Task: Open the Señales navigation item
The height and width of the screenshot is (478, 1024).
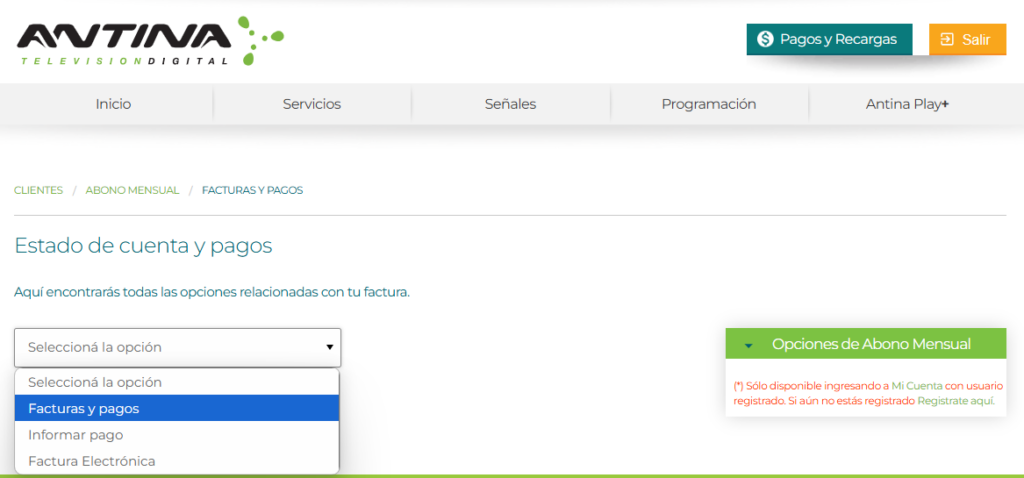Action: click(x=511, y=104)
